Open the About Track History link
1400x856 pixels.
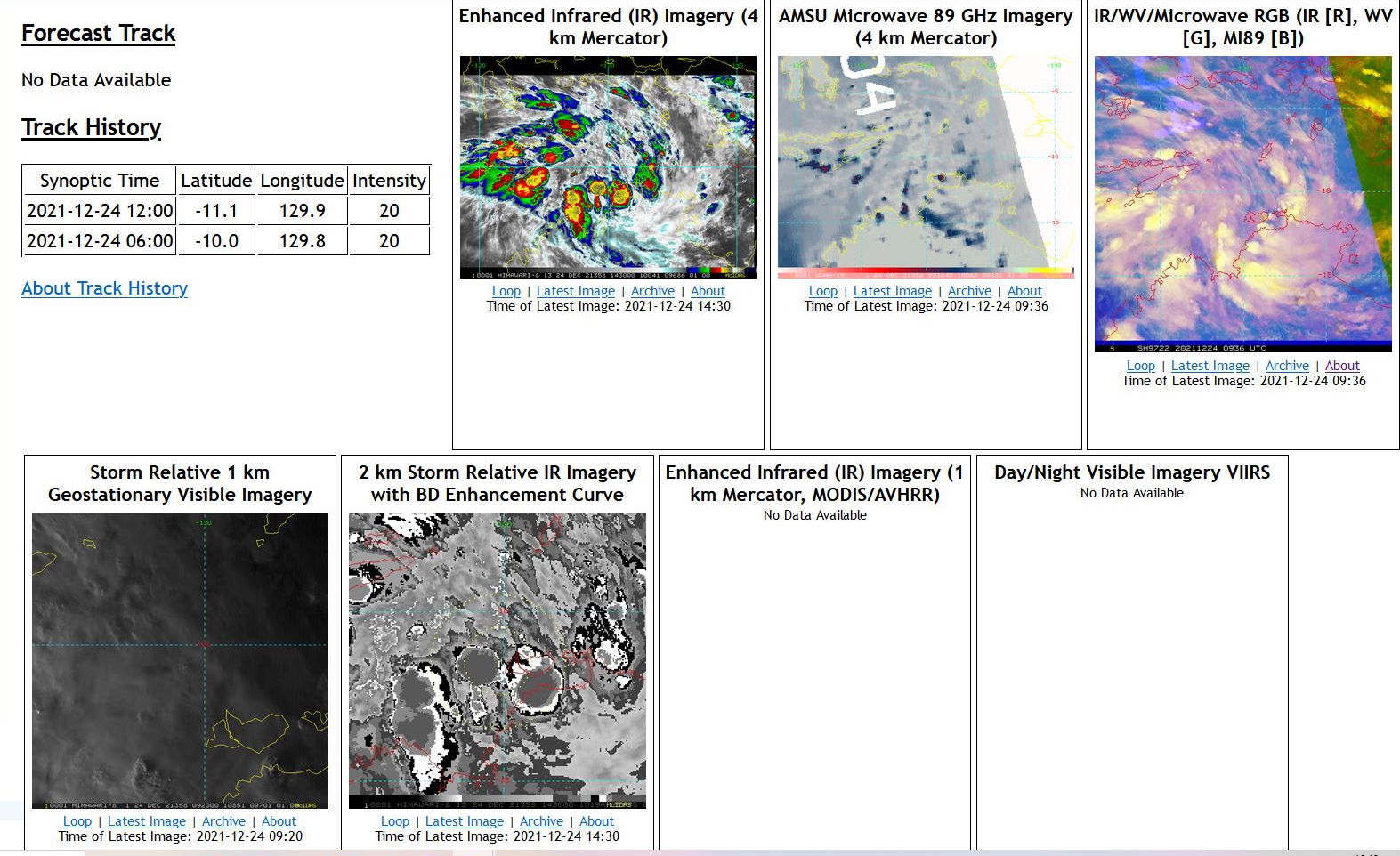(x=104, y=288)
